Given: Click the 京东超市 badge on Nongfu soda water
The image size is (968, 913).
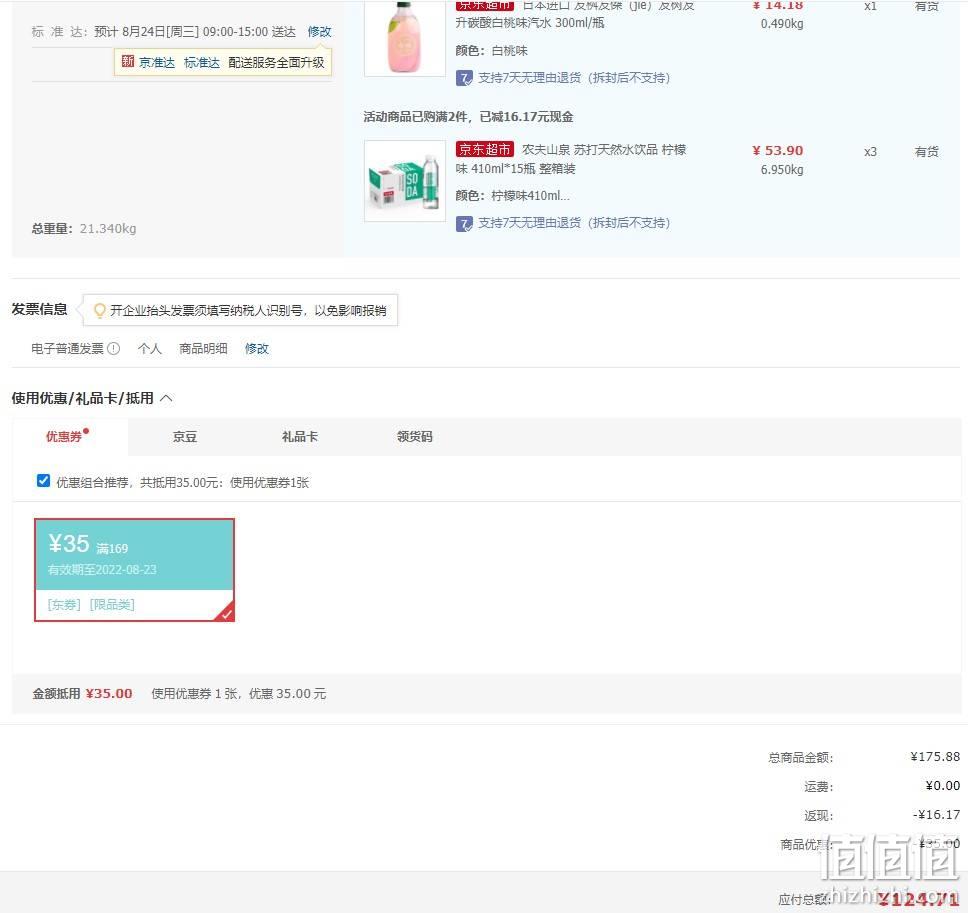Looking at the screenshot, I should click(485, 149).
